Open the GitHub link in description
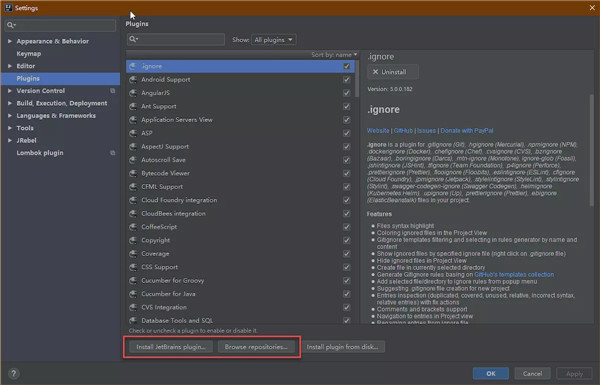The image size is (600, 385). click(x=403, y=131)
